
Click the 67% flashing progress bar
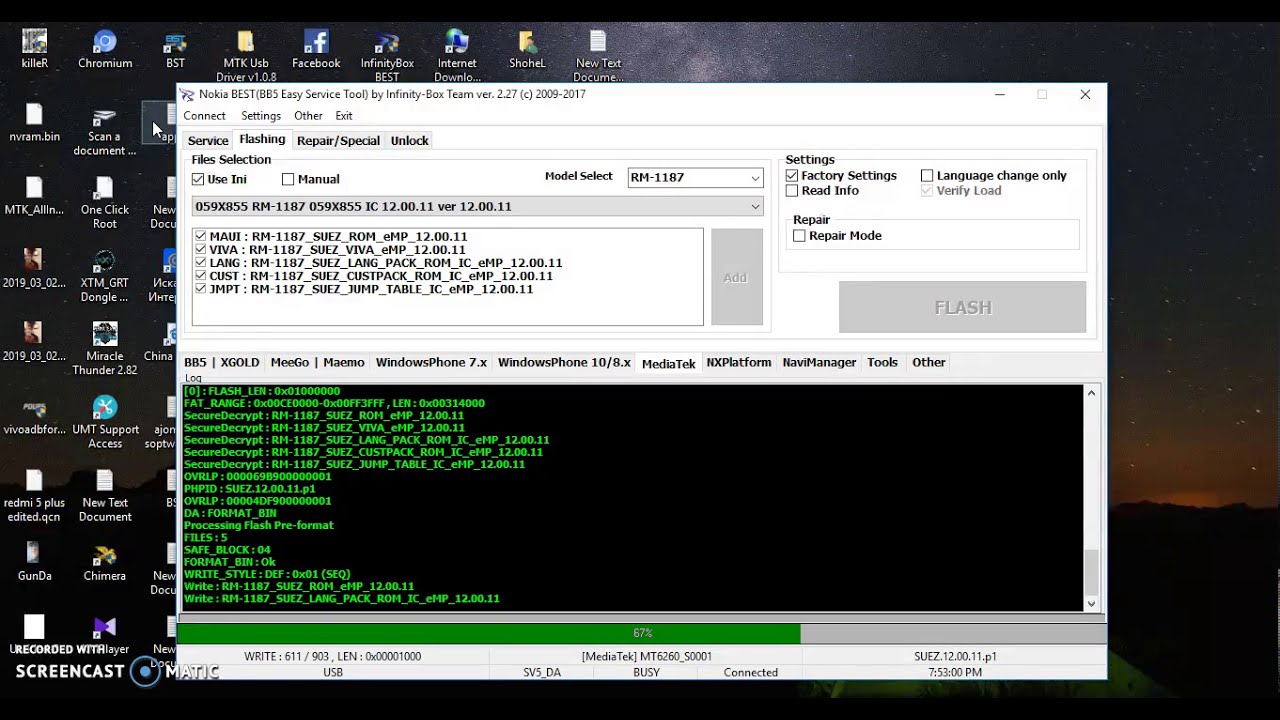point(641,633)
